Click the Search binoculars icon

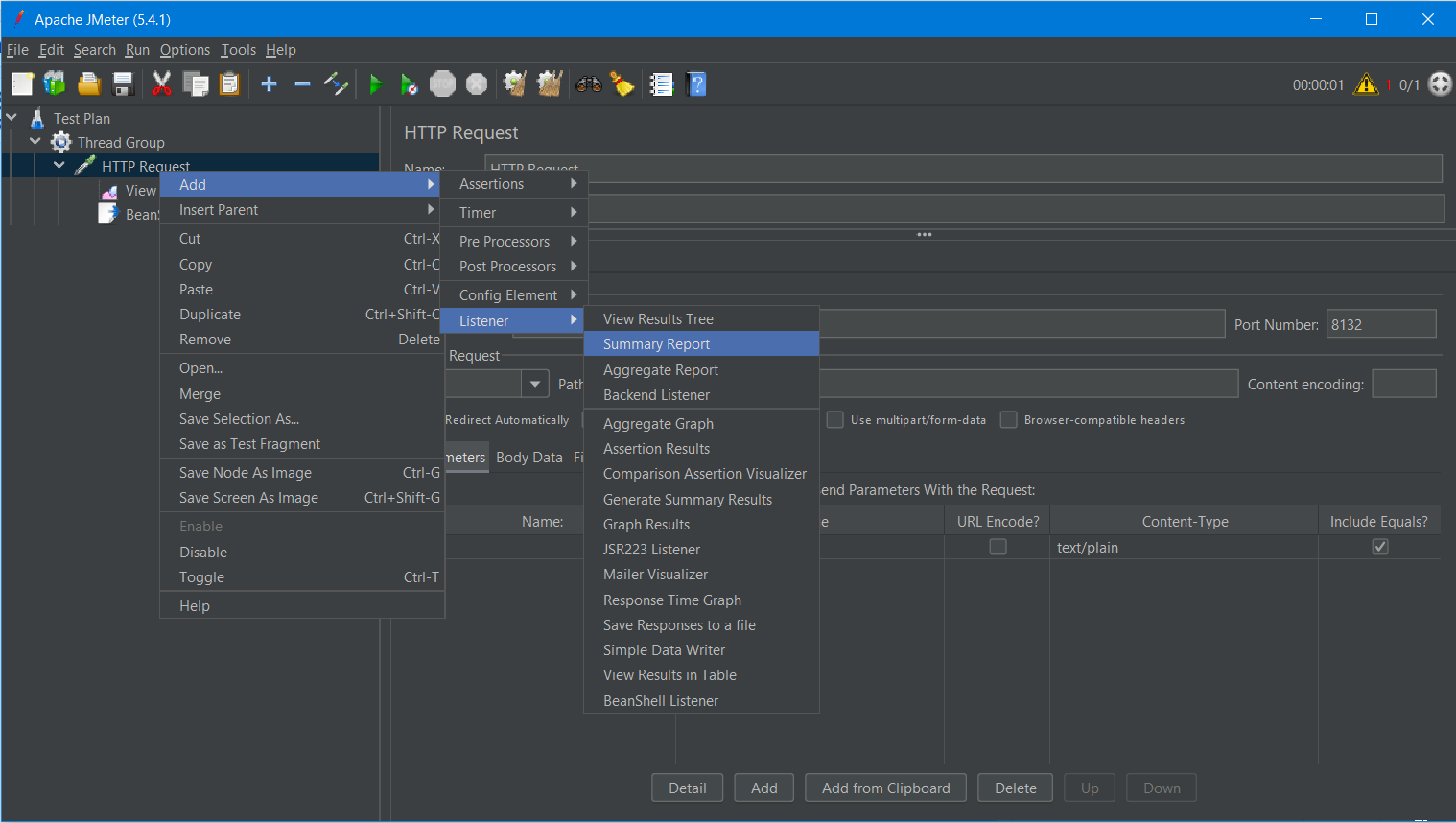588,84
